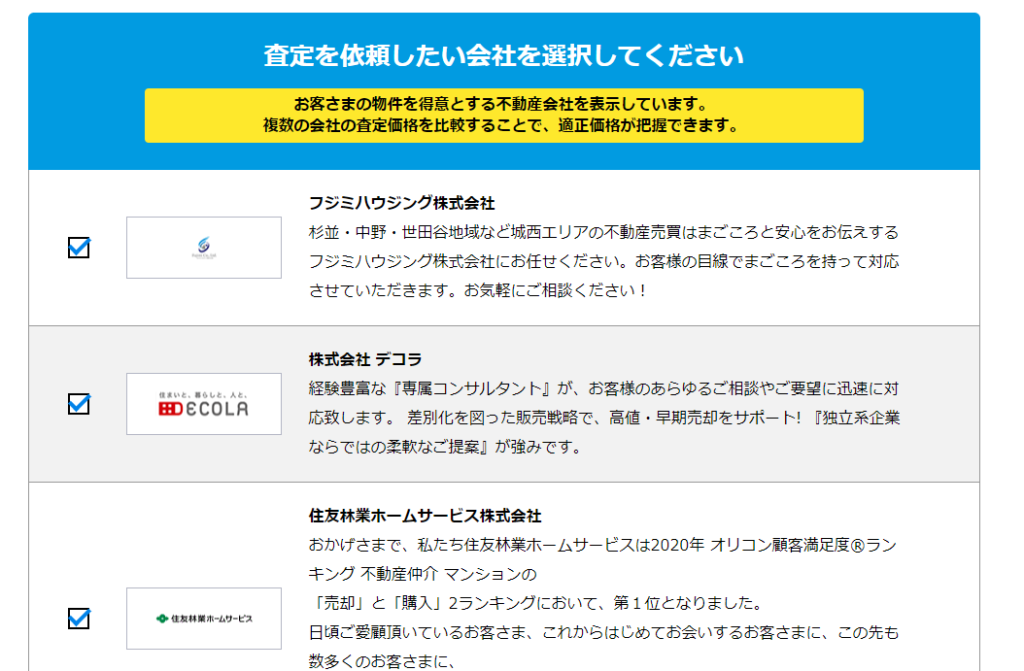Image resolution: width=1024 pixels, height=671 pixels.
Task: Click the 住友林業ホームサービス株式会社 company name
Action: (x=424, y=516)
